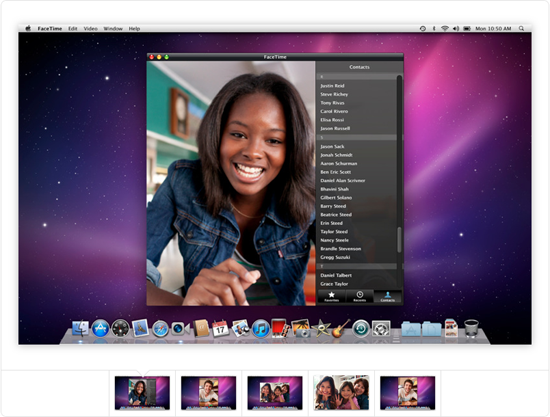This screenshot has width=550, height=417.
Task: Switch to the Favorites tab
Action: pos(331,296)
